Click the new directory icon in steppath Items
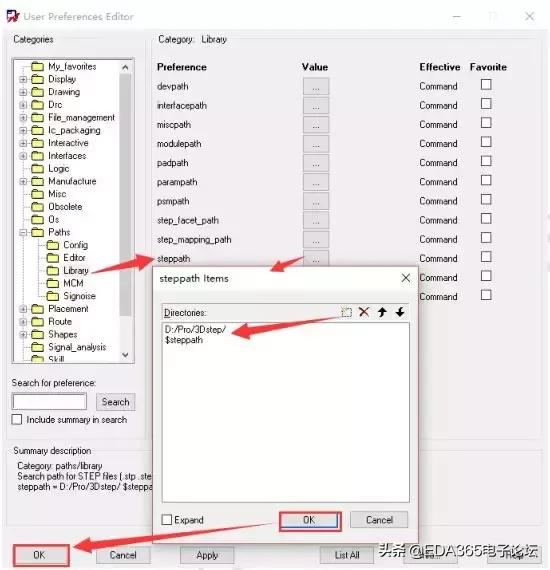The image size is (550, 570). pyautogui.click(x=346, y=312)
